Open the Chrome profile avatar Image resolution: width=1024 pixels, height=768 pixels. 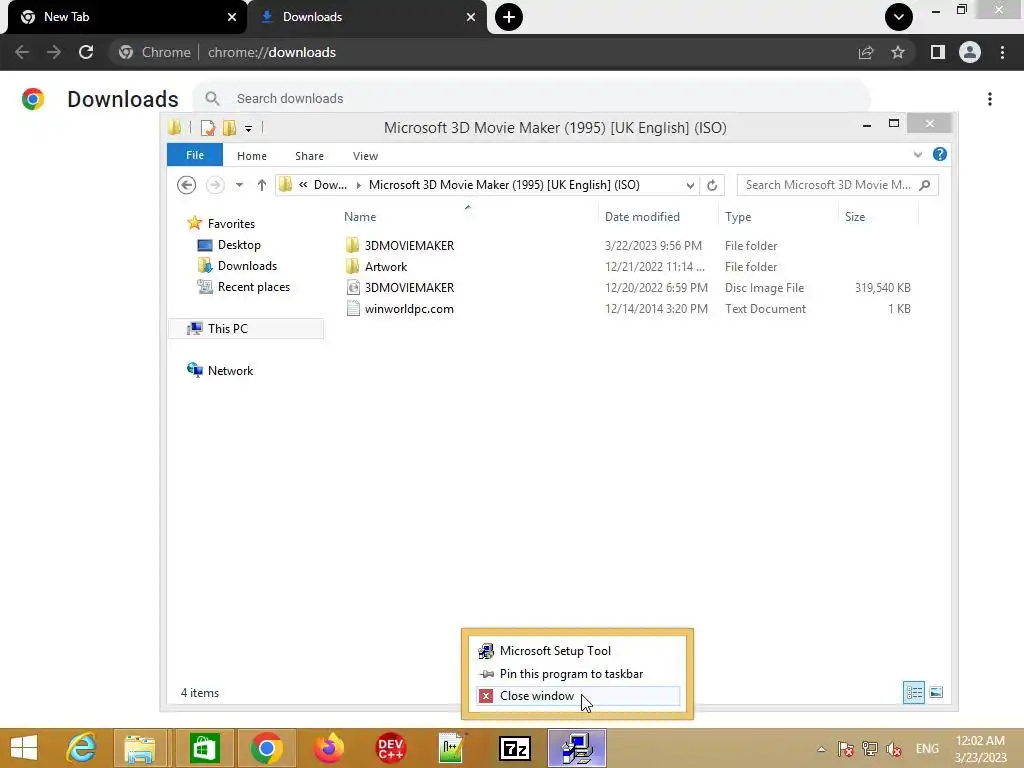pos(970,52)
